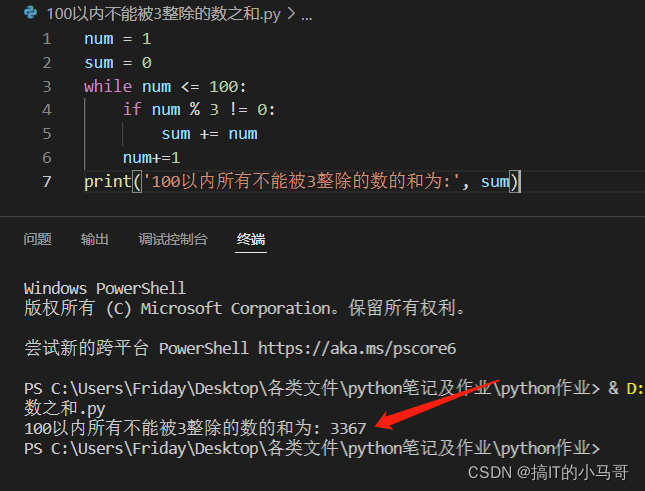Click the terminal output value 3367

pos(348,429)
